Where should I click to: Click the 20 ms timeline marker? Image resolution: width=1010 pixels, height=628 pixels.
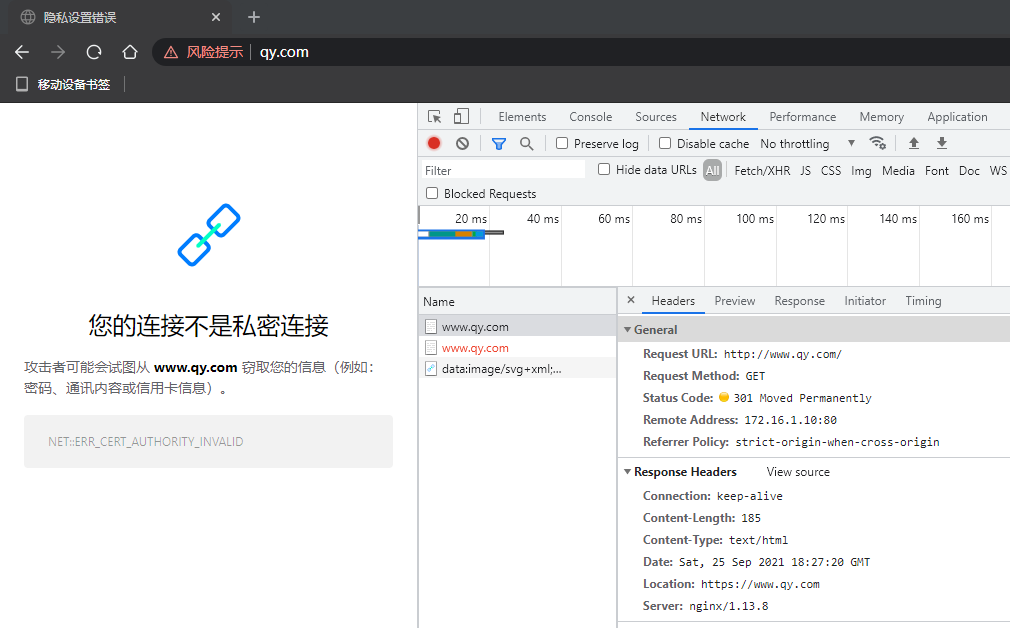point(470,219)
